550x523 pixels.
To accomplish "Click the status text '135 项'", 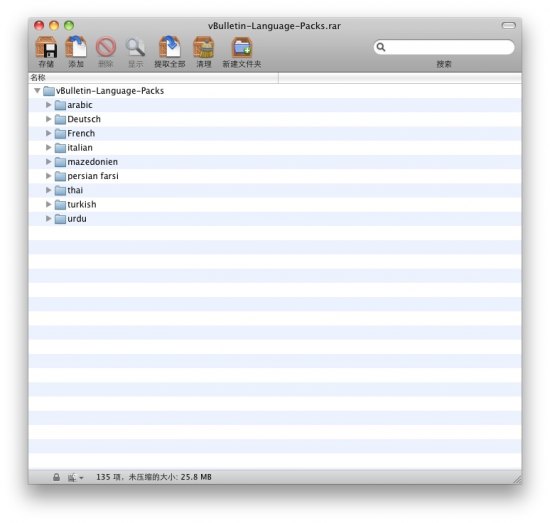I will click(x=108, y=477).
